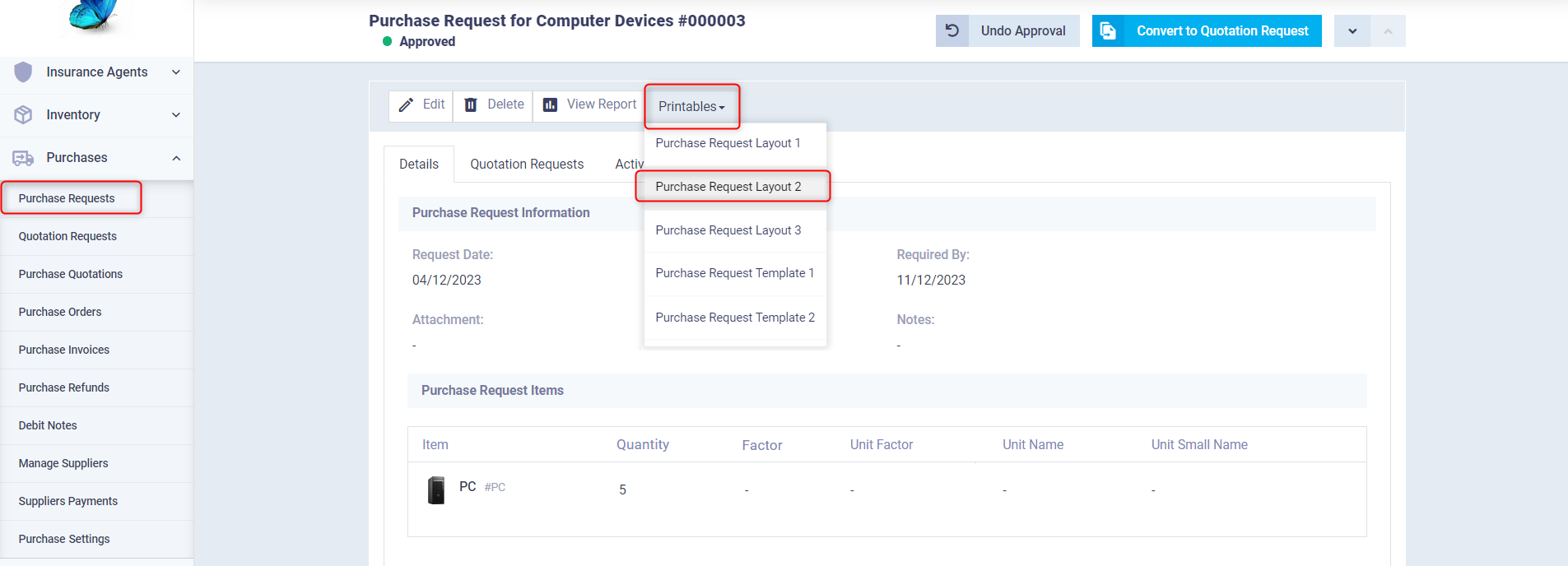Click the PC item thumbnail image

pyautogui.click(x=436, y=489)
